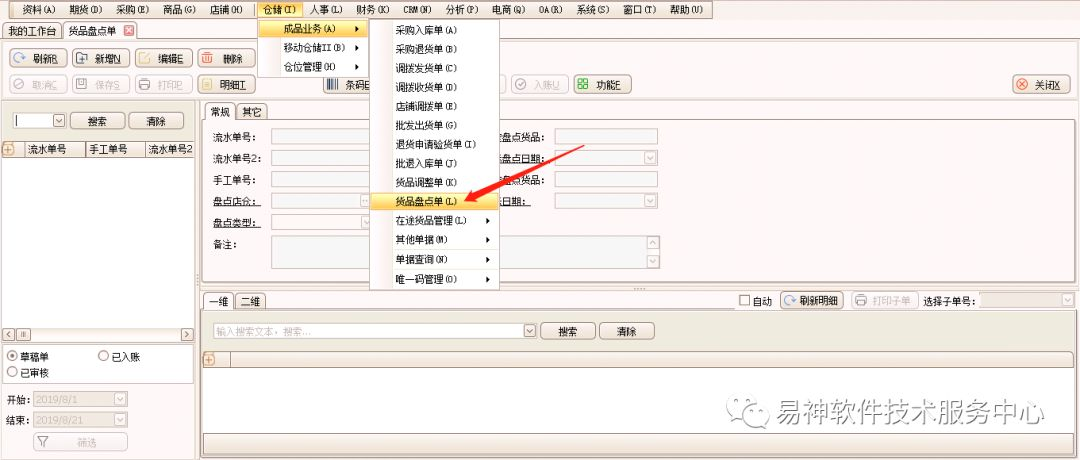Open the dropdown beside the left 搜索 button
The image size is (1080, 460).
click(x=58, y=121)
